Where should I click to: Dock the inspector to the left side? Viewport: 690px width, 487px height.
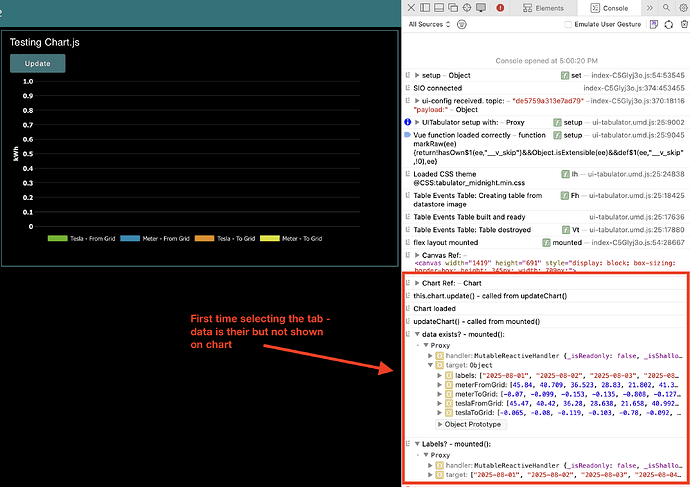click(425, 7)
